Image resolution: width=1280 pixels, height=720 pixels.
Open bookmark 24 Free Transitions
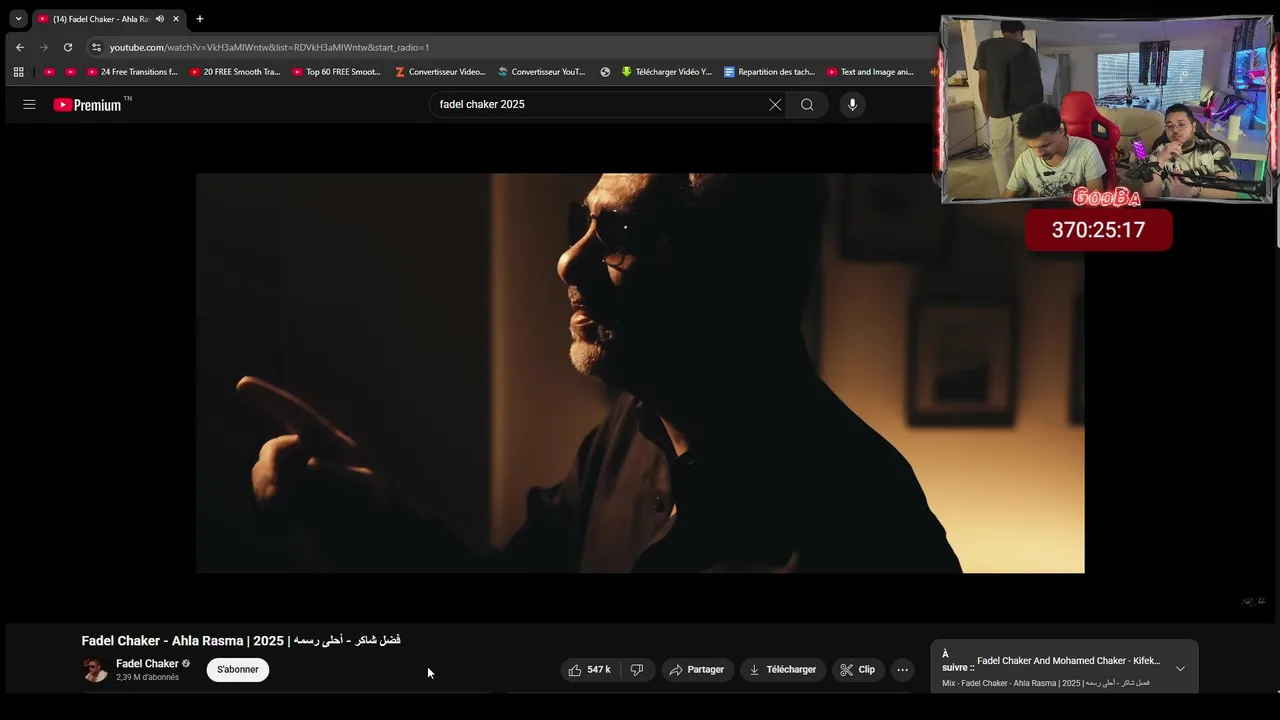[132, 72]
